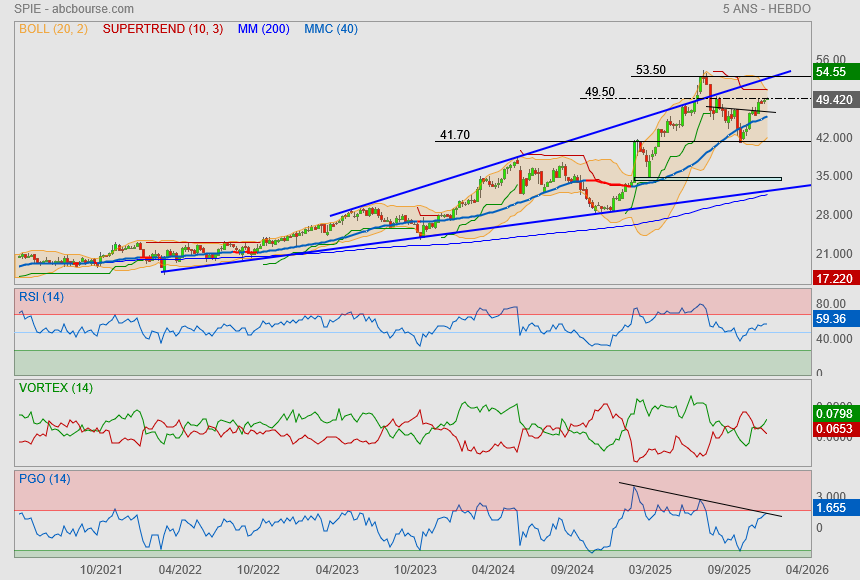Screen dimensions: 860x580
Task: Click the 5 ANS - HEBDO timeframe label
Action: pyautogui.click(x=766, y=9)
